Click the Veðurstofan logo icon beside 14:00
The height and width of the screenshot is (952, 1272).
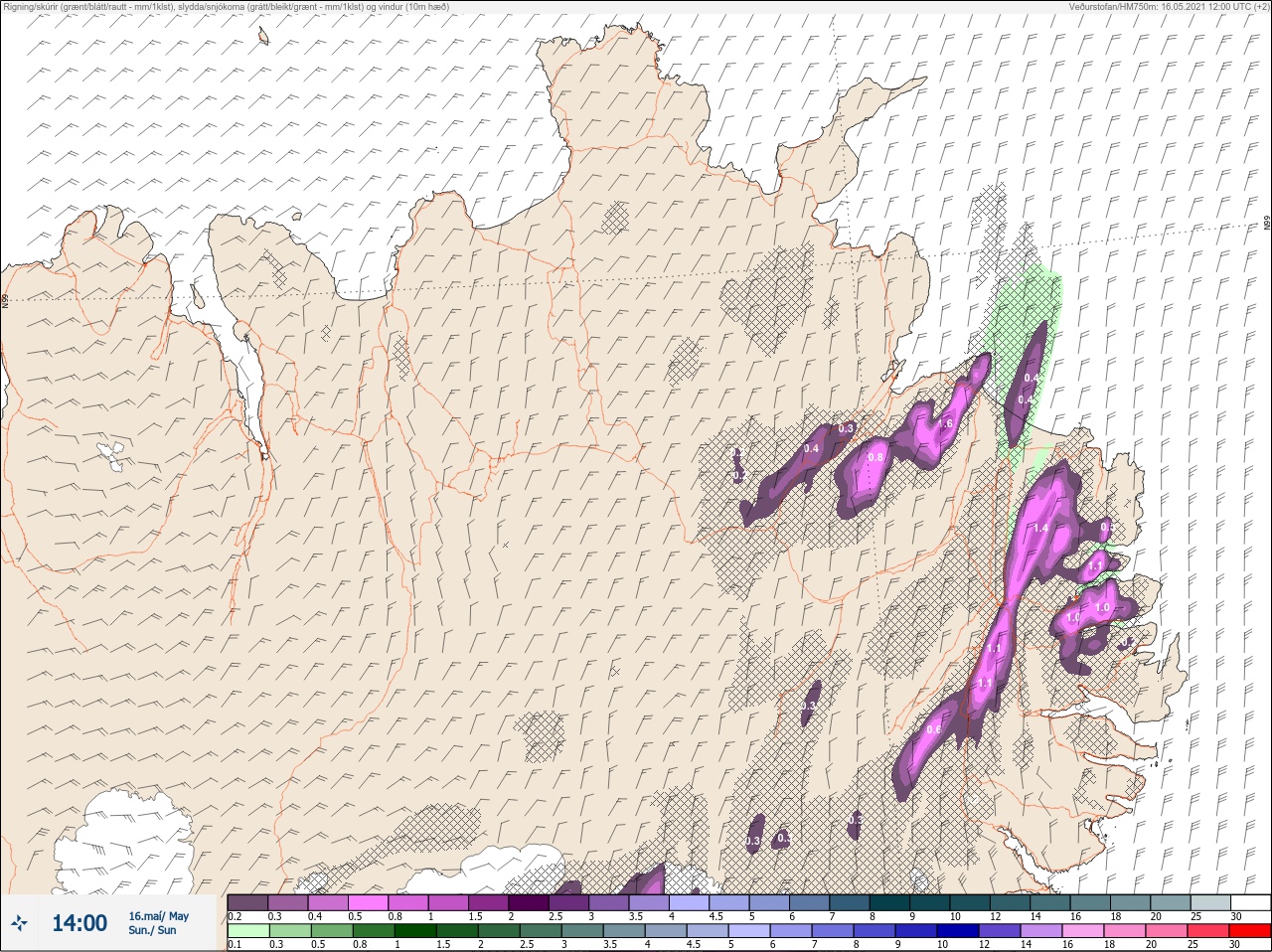click(x=20, y=924)
